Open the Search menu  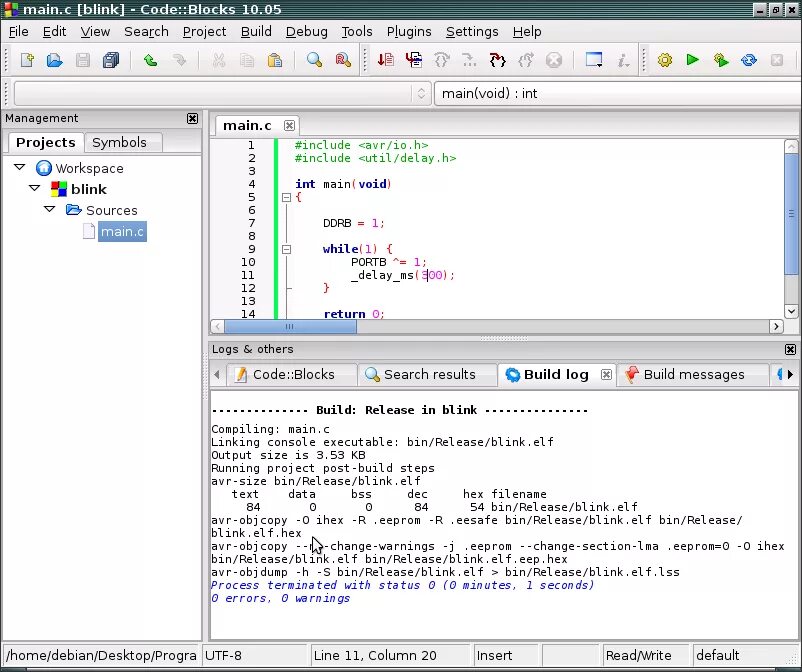click(146, 32)
